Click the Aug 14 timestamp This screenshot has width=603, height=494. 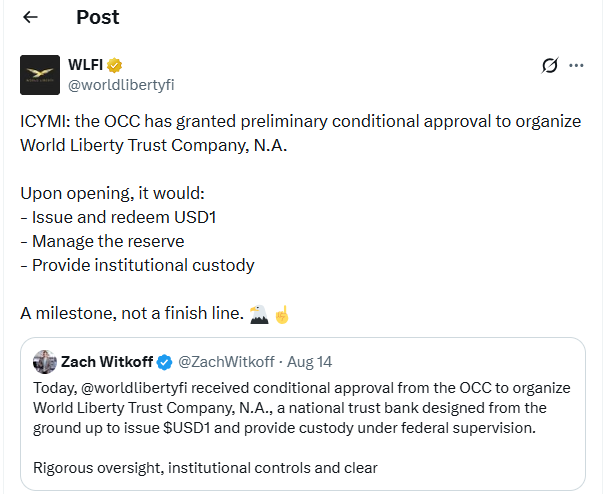coord(310,362)
